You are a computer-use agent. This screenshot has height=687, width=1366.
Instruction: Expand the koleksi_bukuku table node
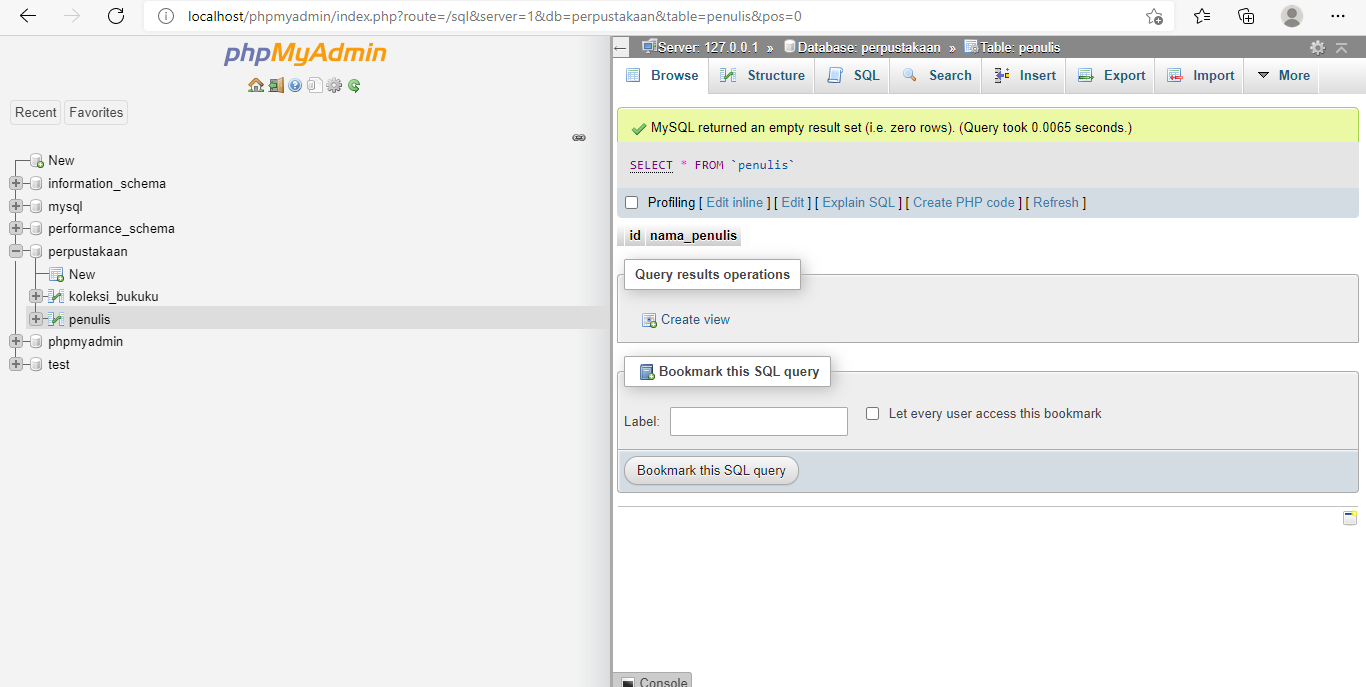[35, 296]
